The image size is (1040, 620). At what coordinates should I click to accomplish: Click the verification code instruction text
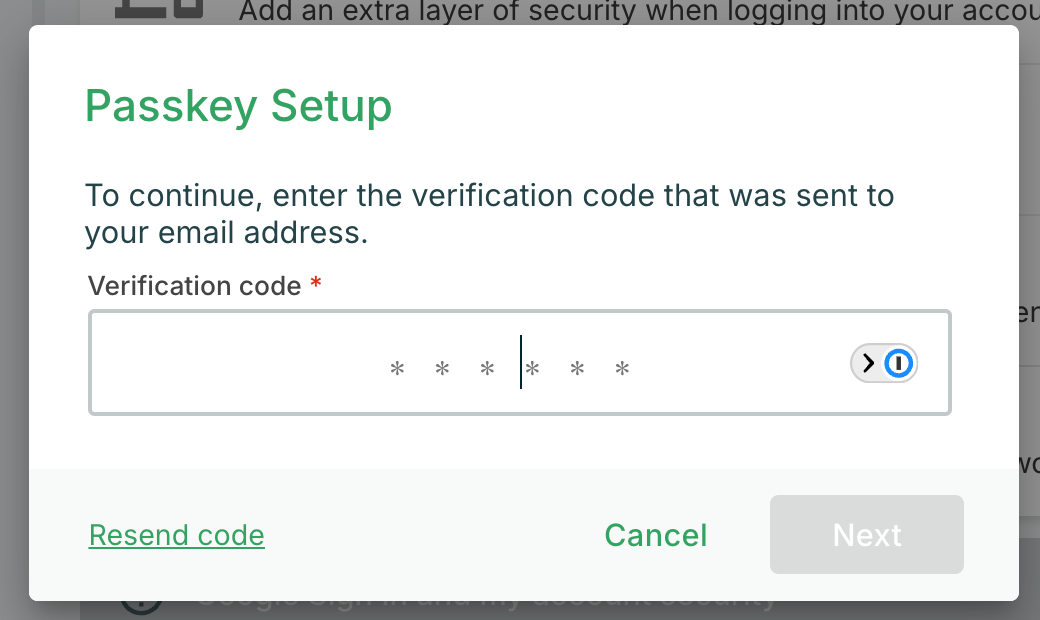pyautogui.click(x=489, y=213)
